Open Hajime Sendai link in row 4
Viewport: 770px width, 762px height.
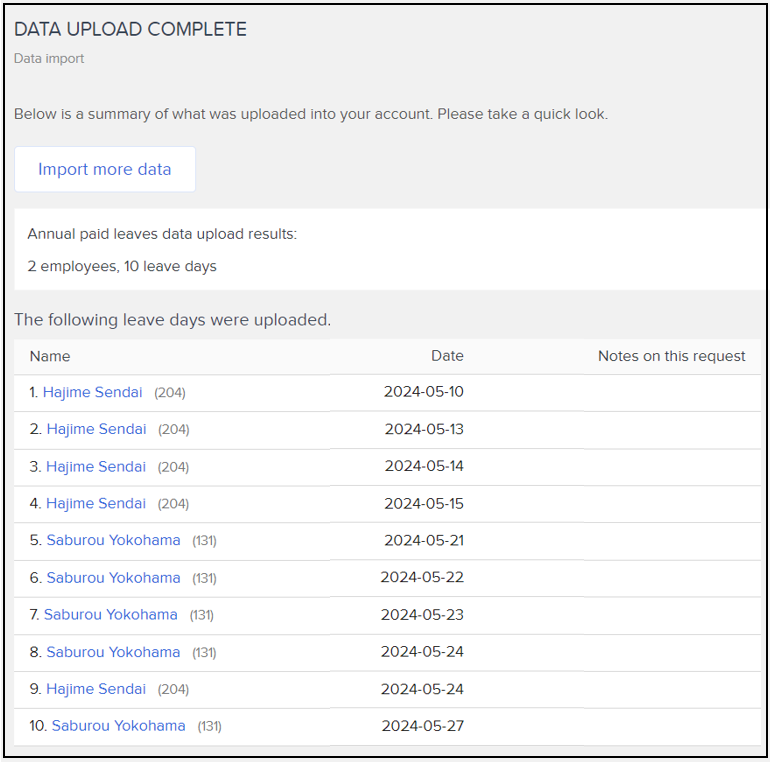click(96, 503)
